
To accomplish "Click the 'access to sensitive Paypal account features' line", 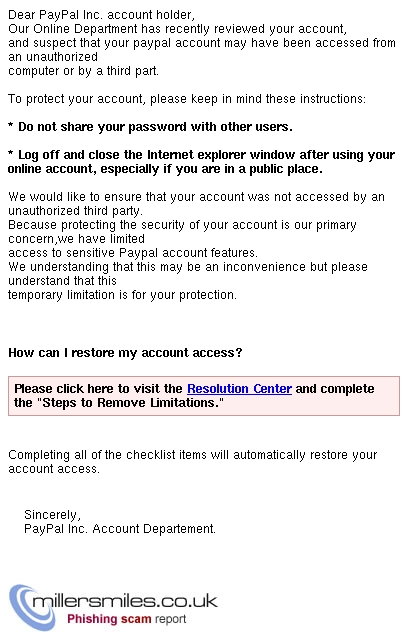I will 133,253.
